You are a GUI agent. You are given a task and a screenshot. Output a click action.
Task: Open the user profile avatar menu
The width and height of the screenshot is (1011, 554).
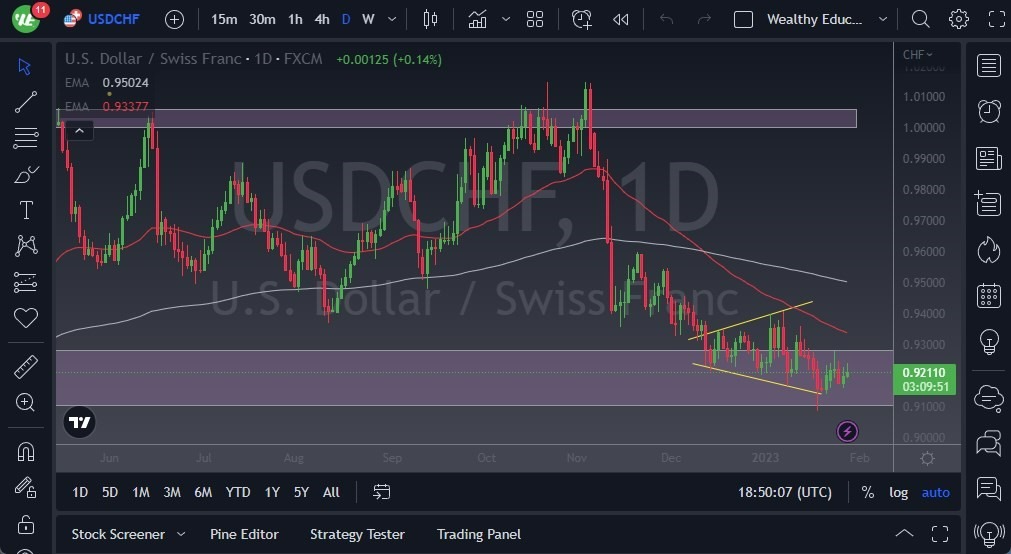(26, 19)
